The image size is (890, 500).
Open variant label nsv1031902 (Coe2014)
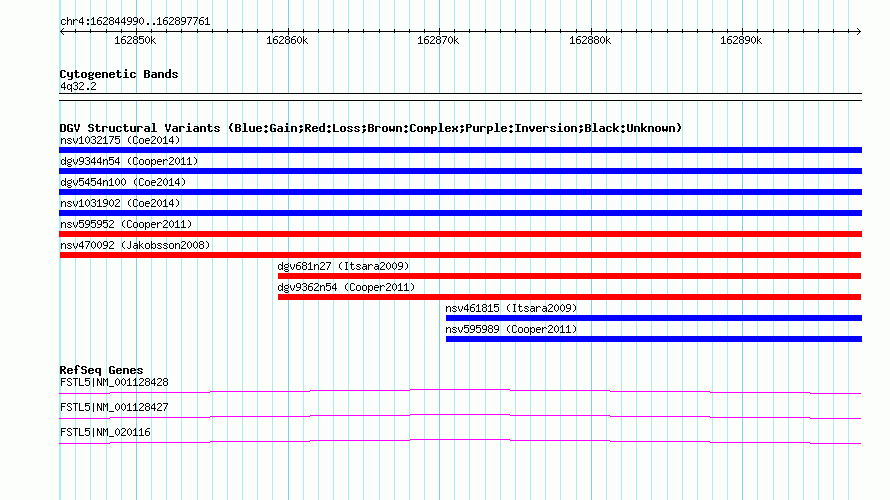[x=120, y=203]
